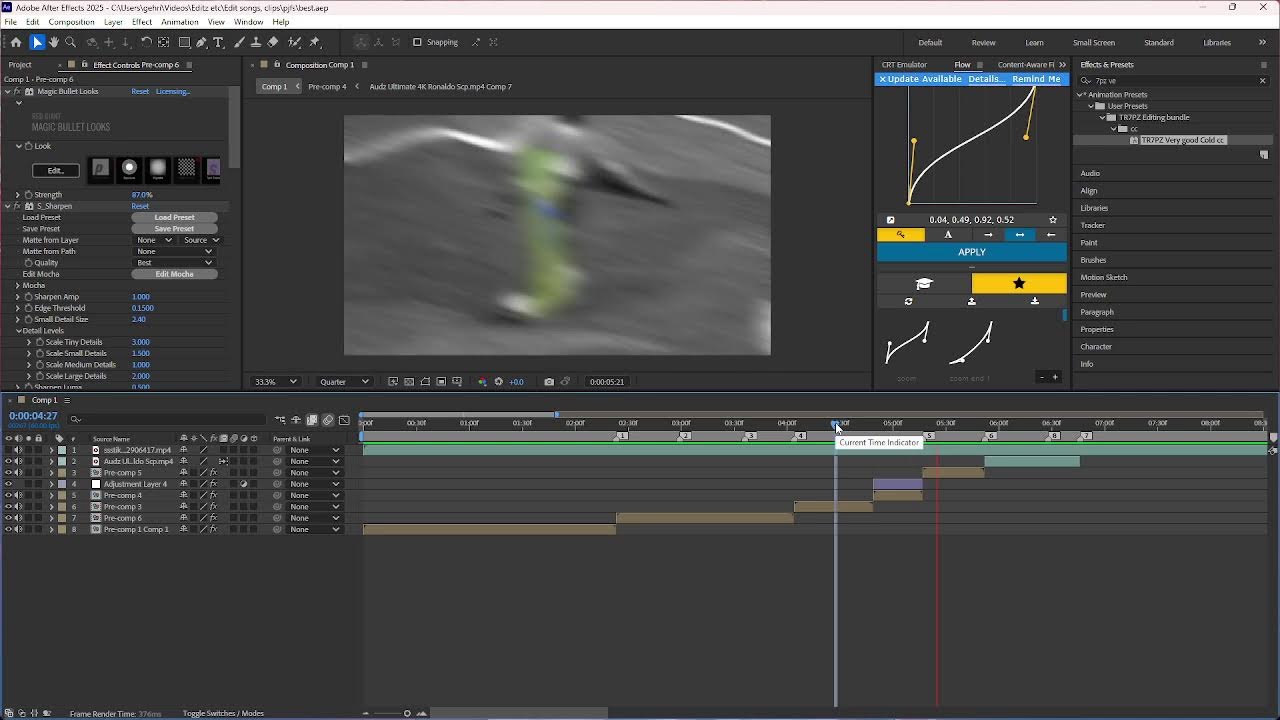Click the Flow upload (export) presets icon
1280x720 pixels.
971,301
